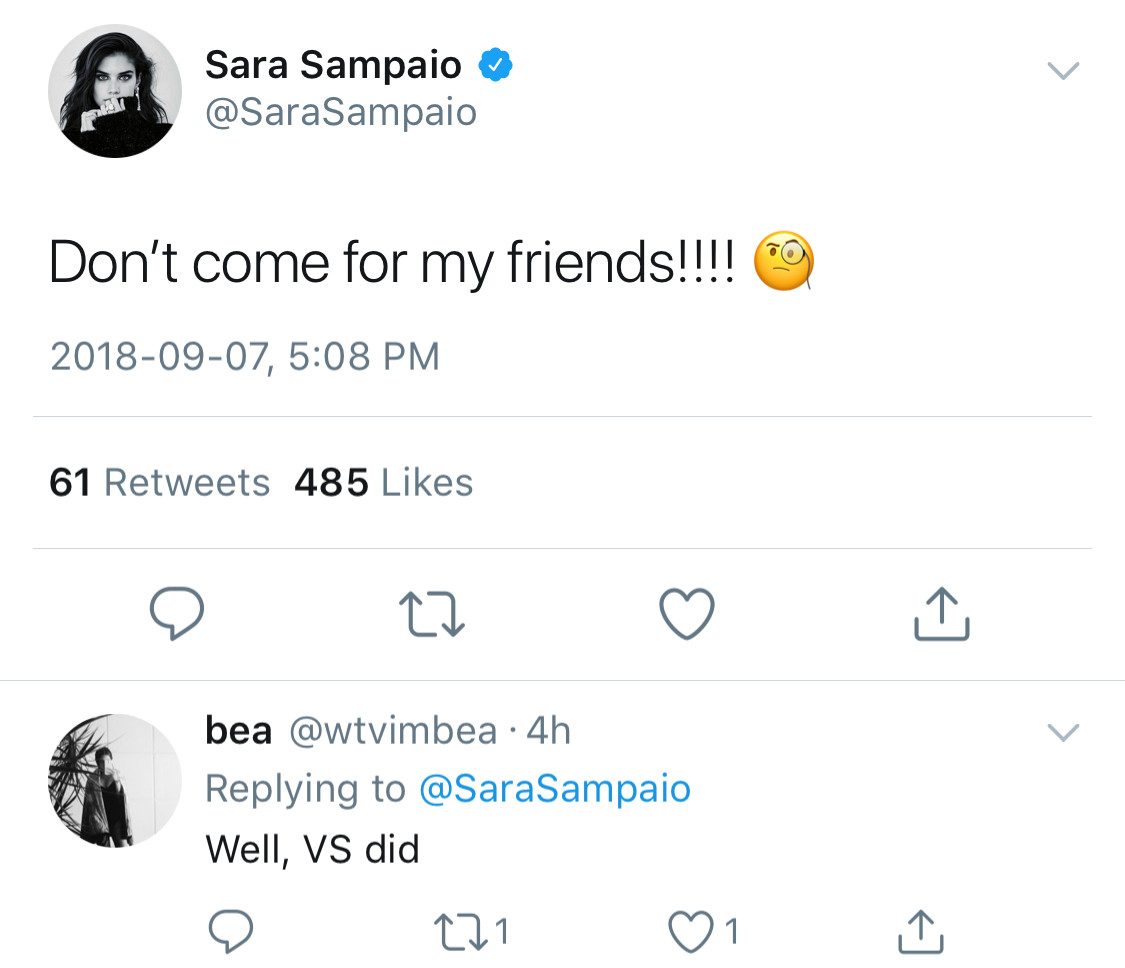The width and height of the screenshot is (1125, 968).
Task: Click the @SaraSampaio handle under the name
Action: [341, 112]
